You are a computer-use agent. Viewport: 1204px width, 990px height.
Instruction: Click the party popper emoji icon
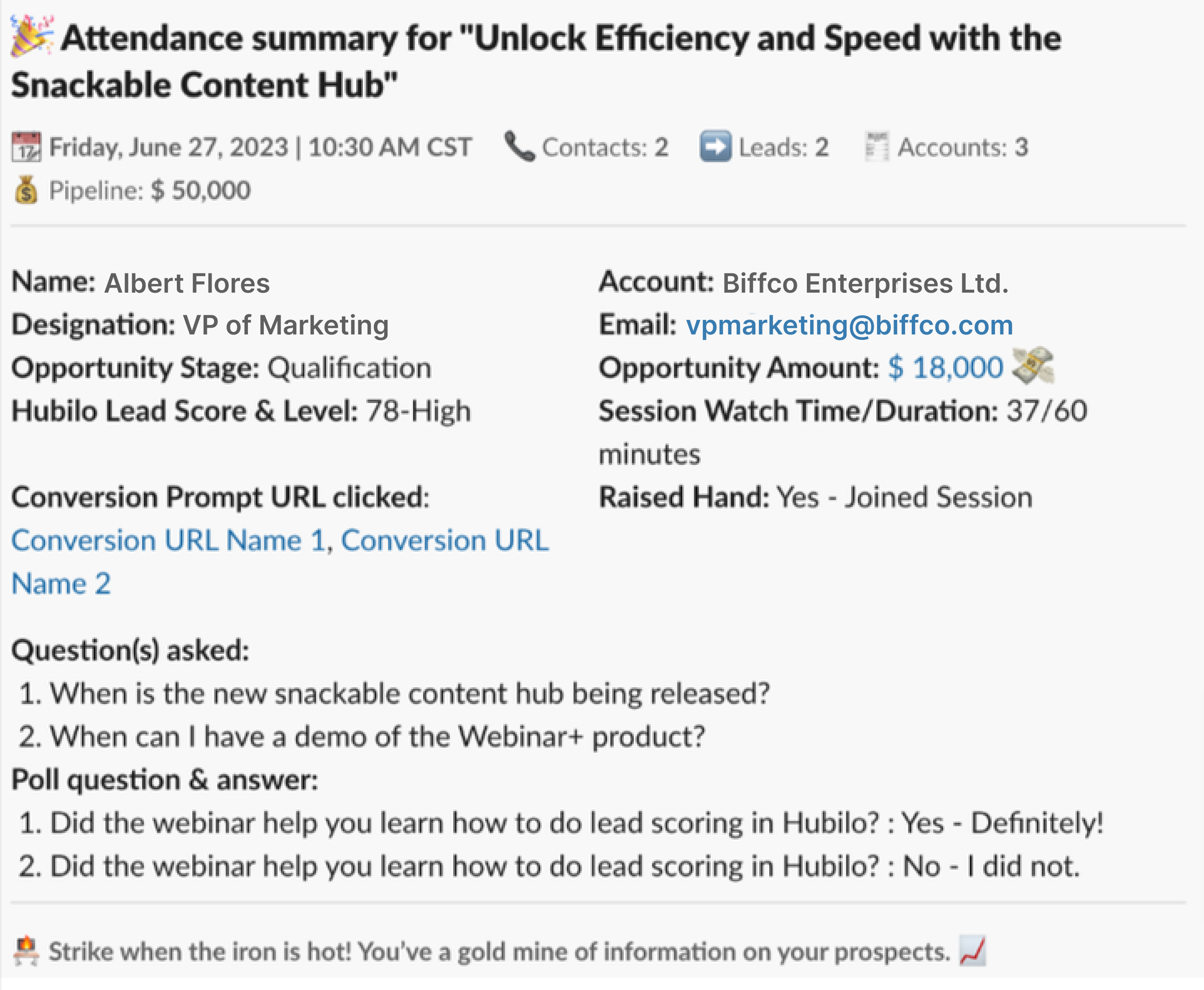click(x=33, y=36)
